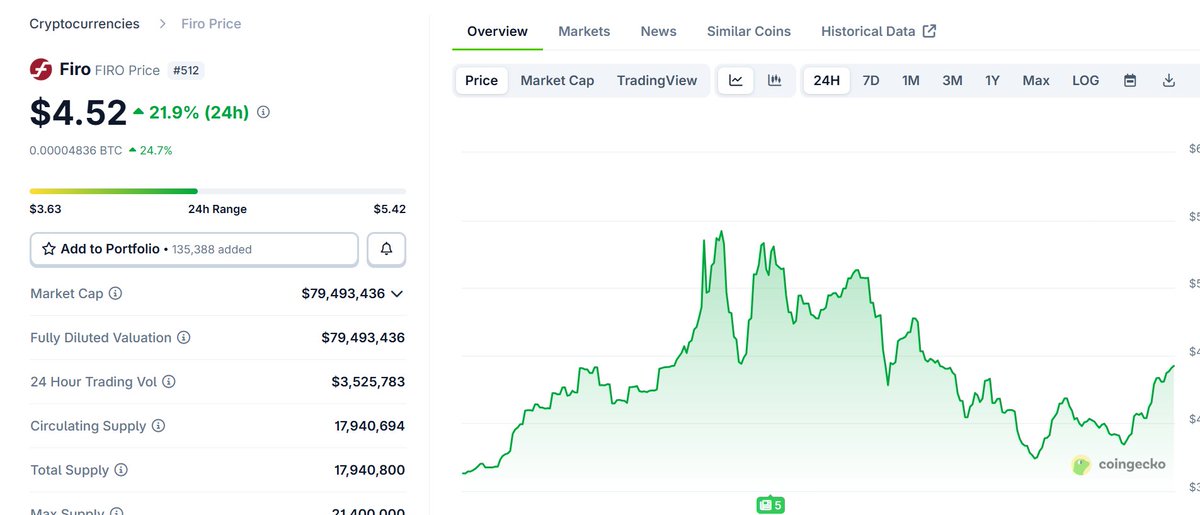Image resolution: width=1200 pixels, height=515 pixels.
Task: Select the 1M time range
Action: click(x=911, y=80)
